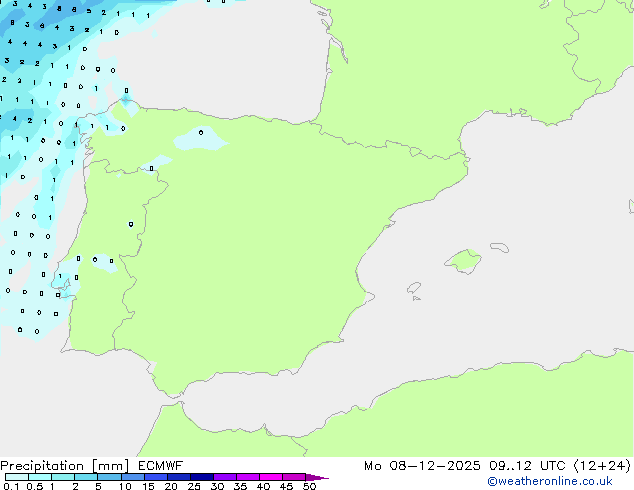The height and width of the screenshot is (490, 634).
Task: Click the 0.5–1 mm legend color box
Action: (40, 477)
